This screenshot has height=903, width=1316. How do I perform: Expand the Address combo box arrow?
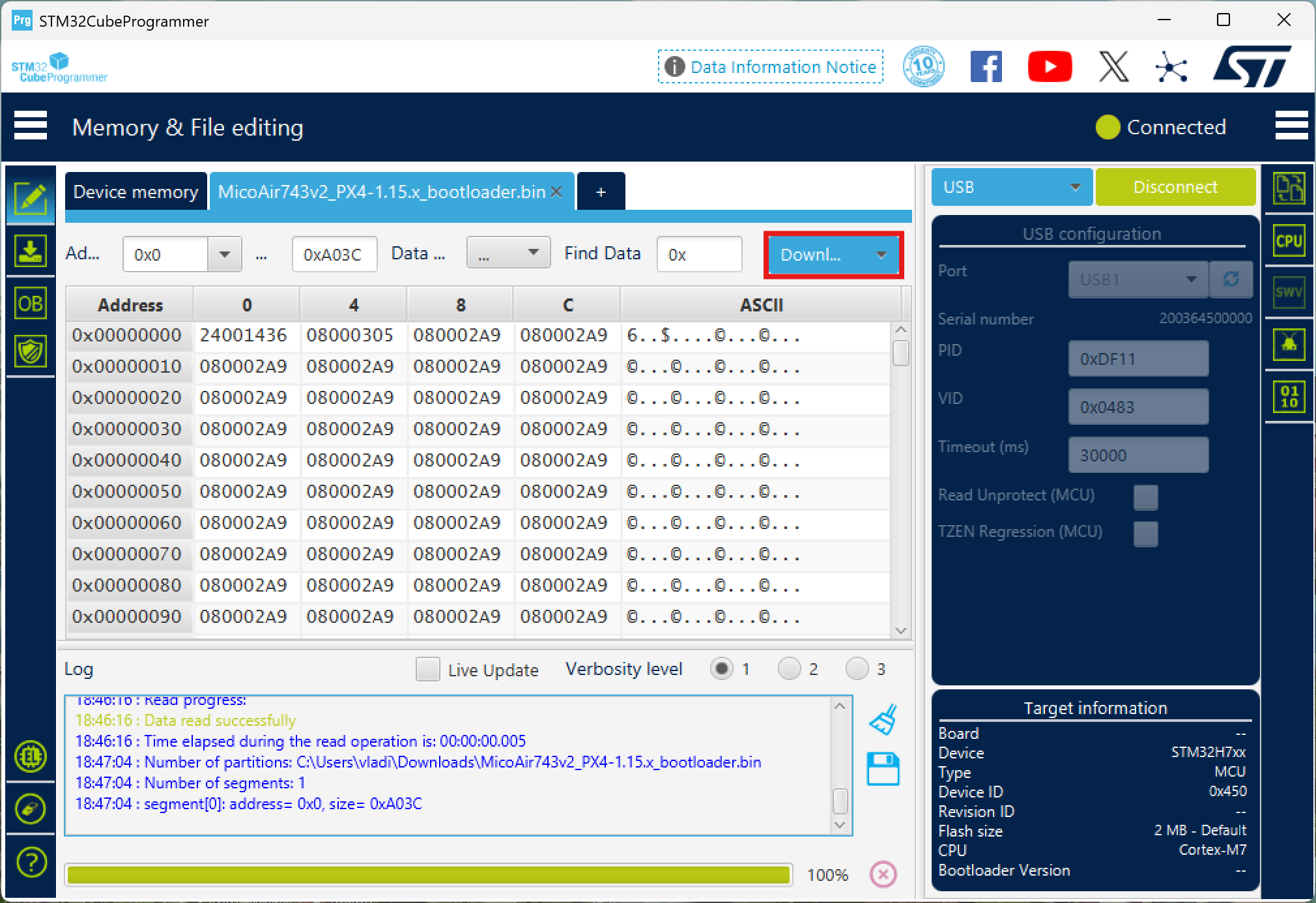click(x=225, y=254)
